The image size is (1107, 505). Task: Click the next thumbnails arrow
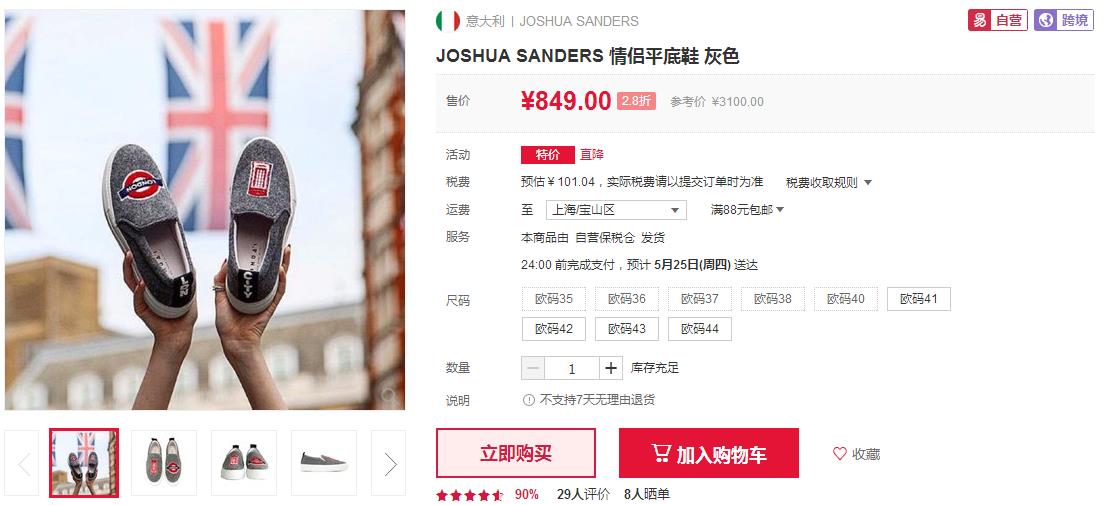click(389, 463)
